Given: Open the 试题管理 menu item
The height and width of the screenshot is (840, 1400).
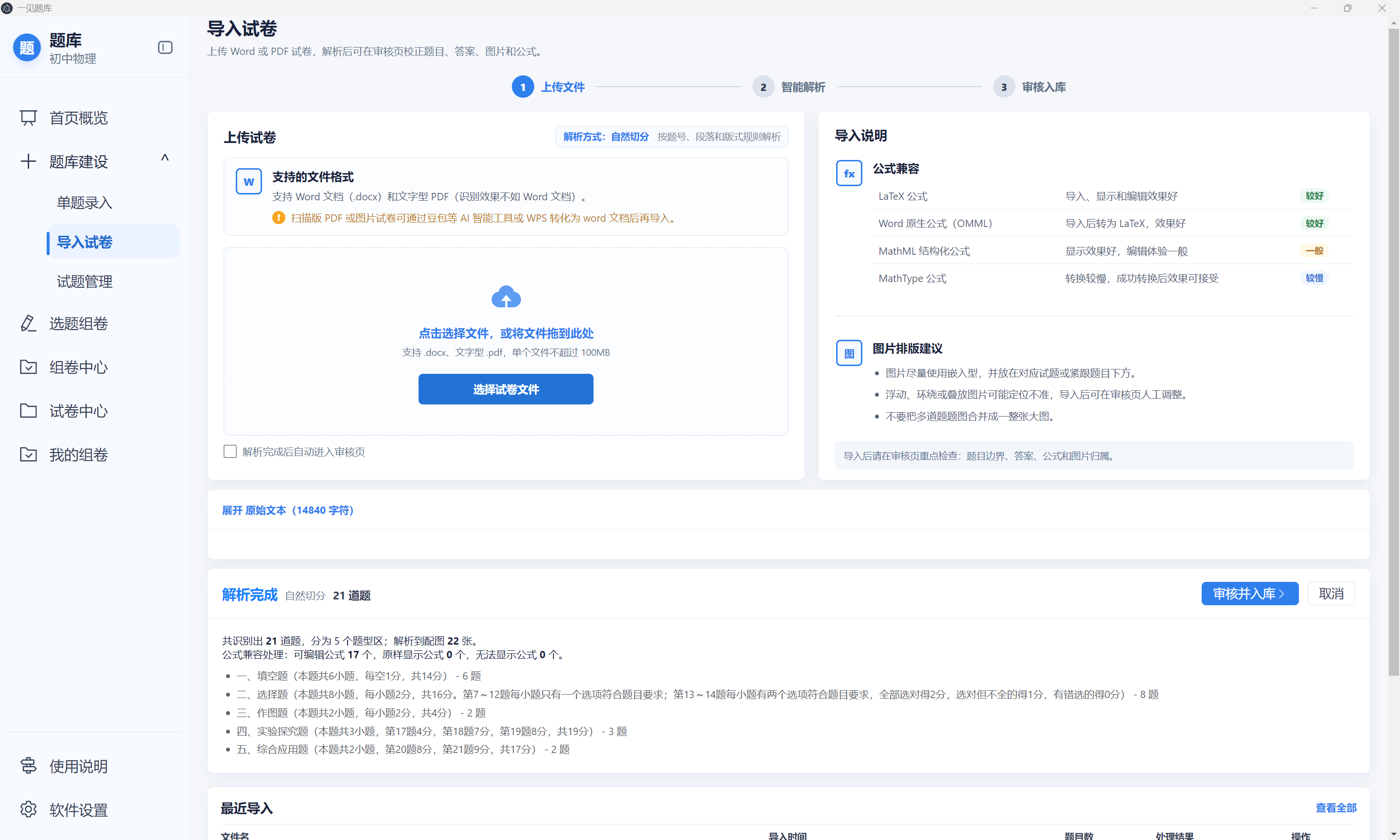Looking at the screenshot, I should click(x=84, y=281).
